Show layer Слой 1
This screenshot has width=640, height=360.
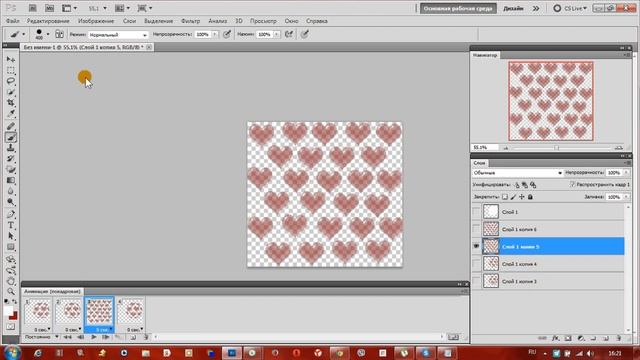click(476, 212)
